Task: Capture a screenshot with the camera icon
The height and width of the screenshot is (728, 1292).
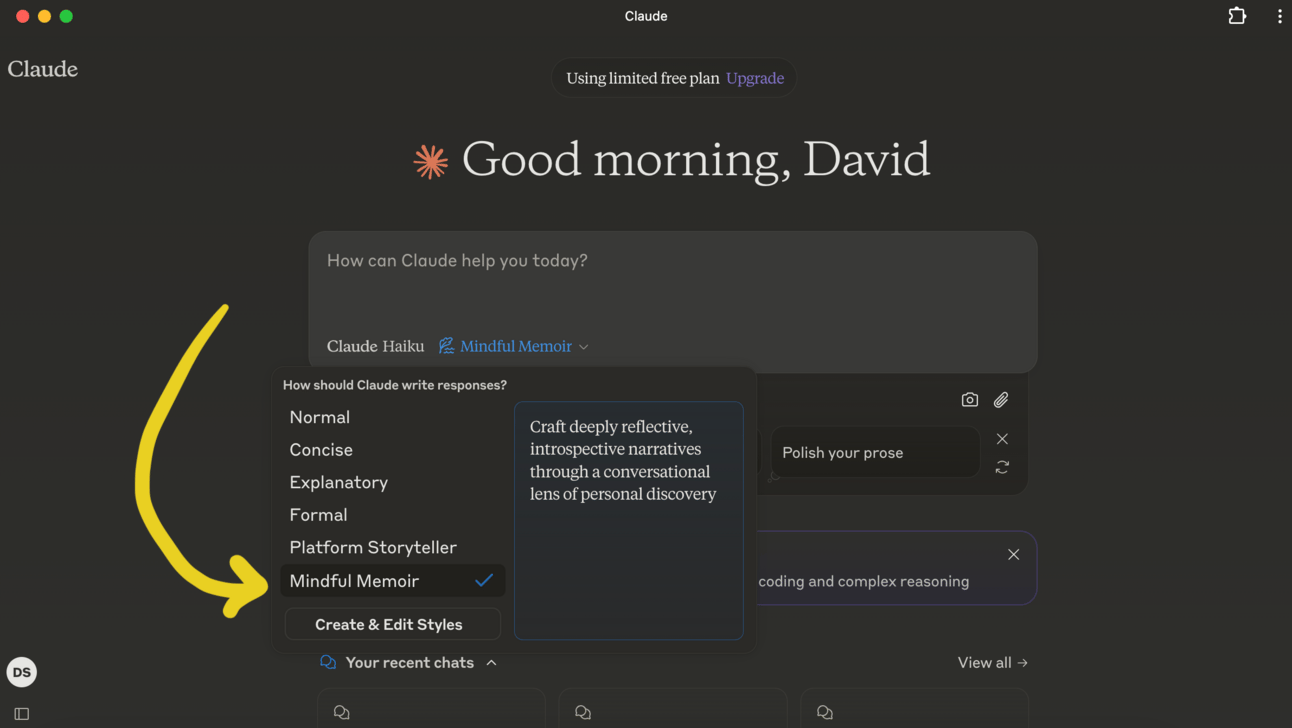Action: pos(969,400)
